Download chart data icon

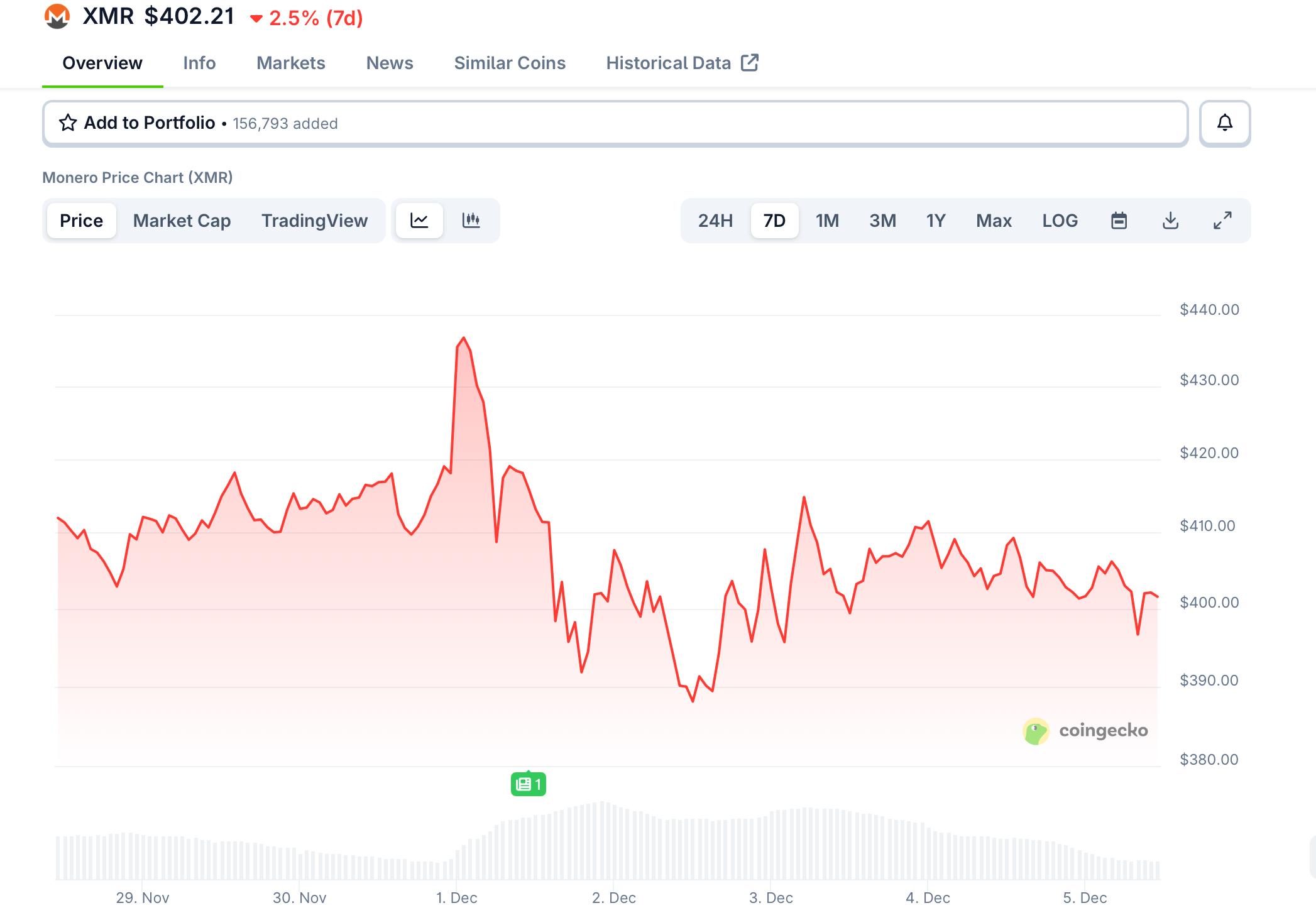(1170, 221)
